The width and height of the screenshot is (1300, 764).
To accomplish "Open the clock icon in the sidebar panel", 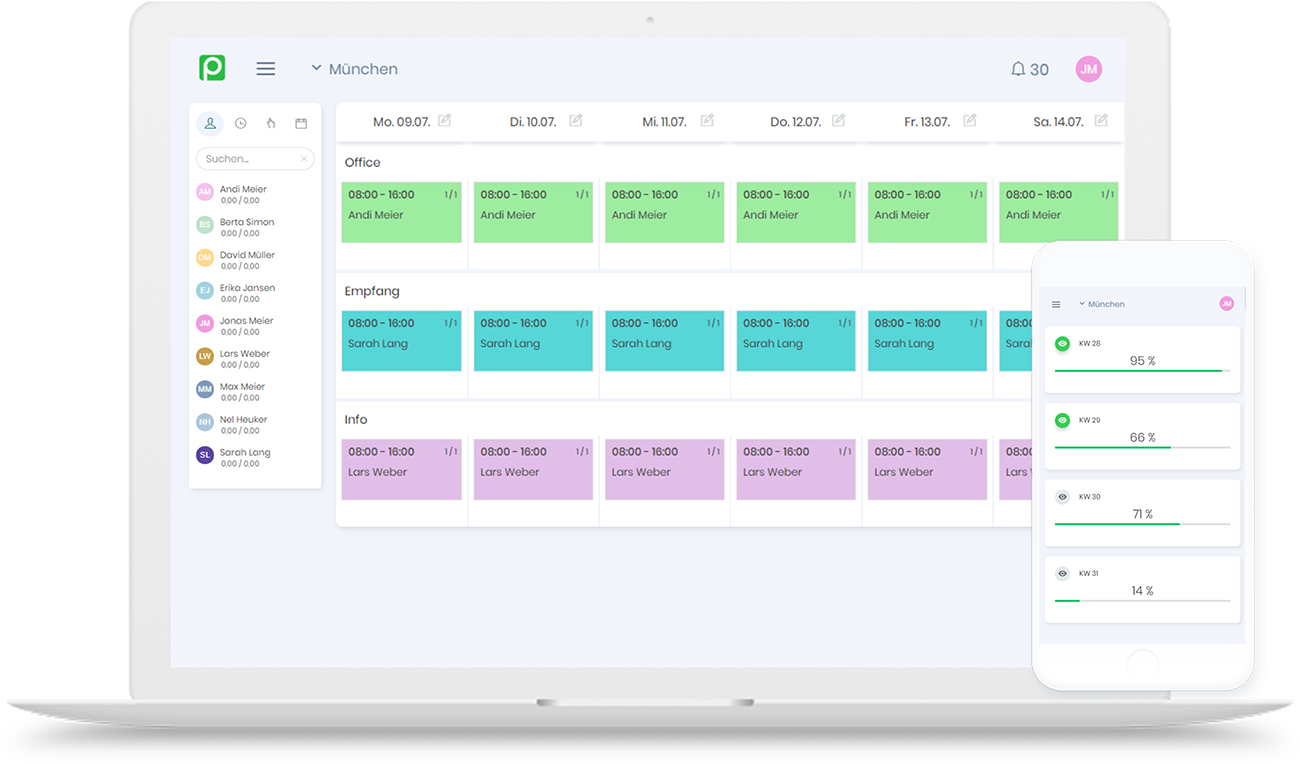I will pos(240,122).
